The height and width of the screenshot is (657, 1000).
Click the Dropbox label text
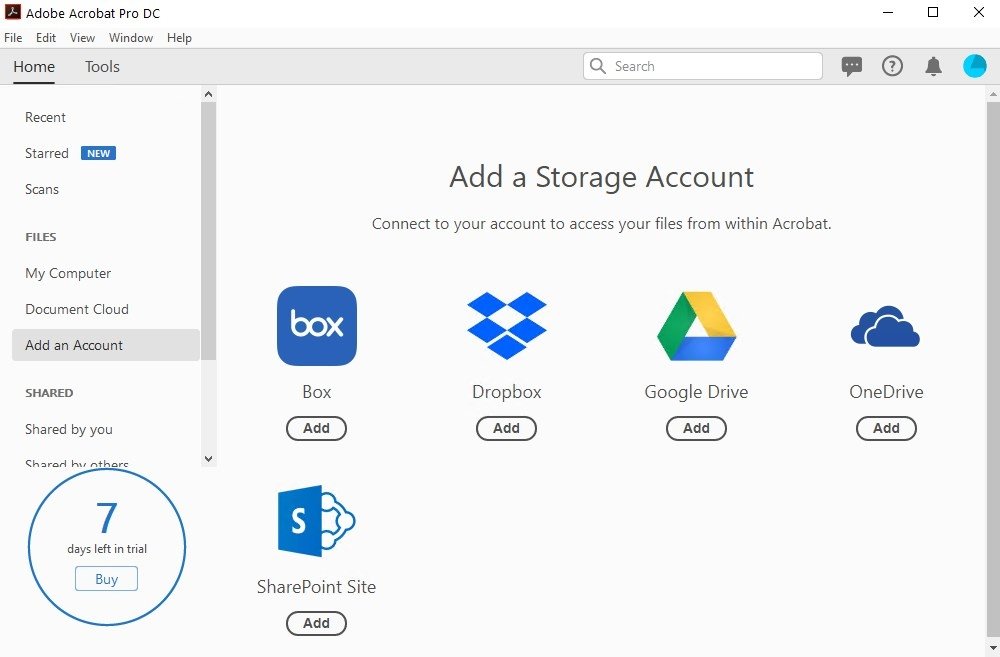(x=506, y=392)
